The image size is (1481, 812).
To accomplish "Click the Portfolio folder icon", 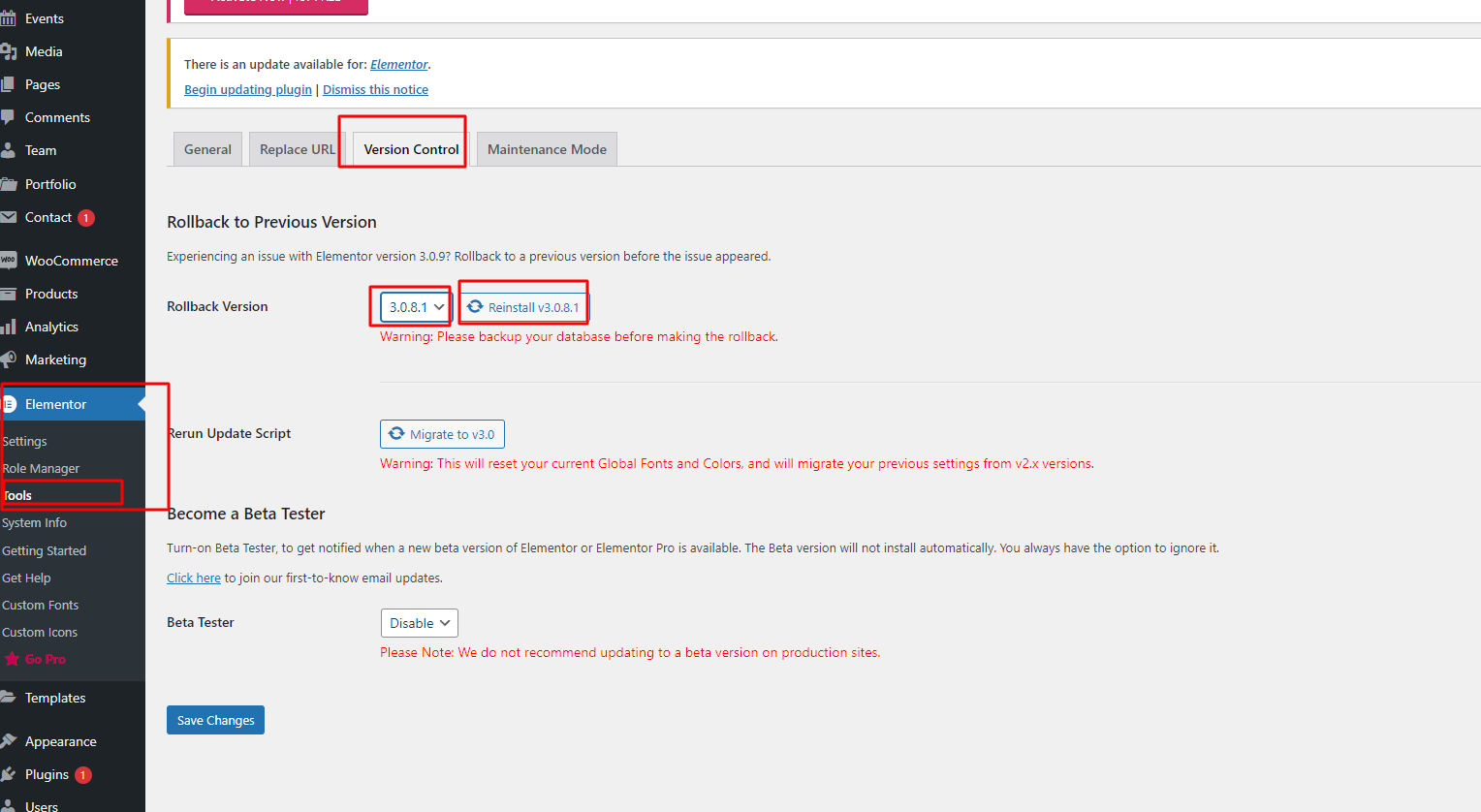I will [8, 184].
